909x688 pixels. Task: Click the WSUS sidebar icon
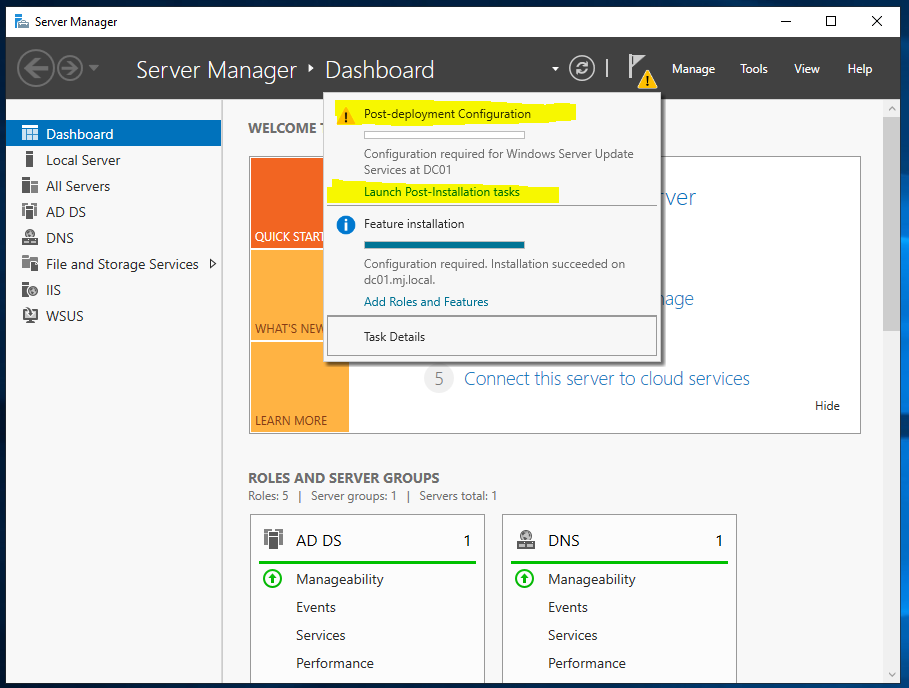[x=30, y=315]
